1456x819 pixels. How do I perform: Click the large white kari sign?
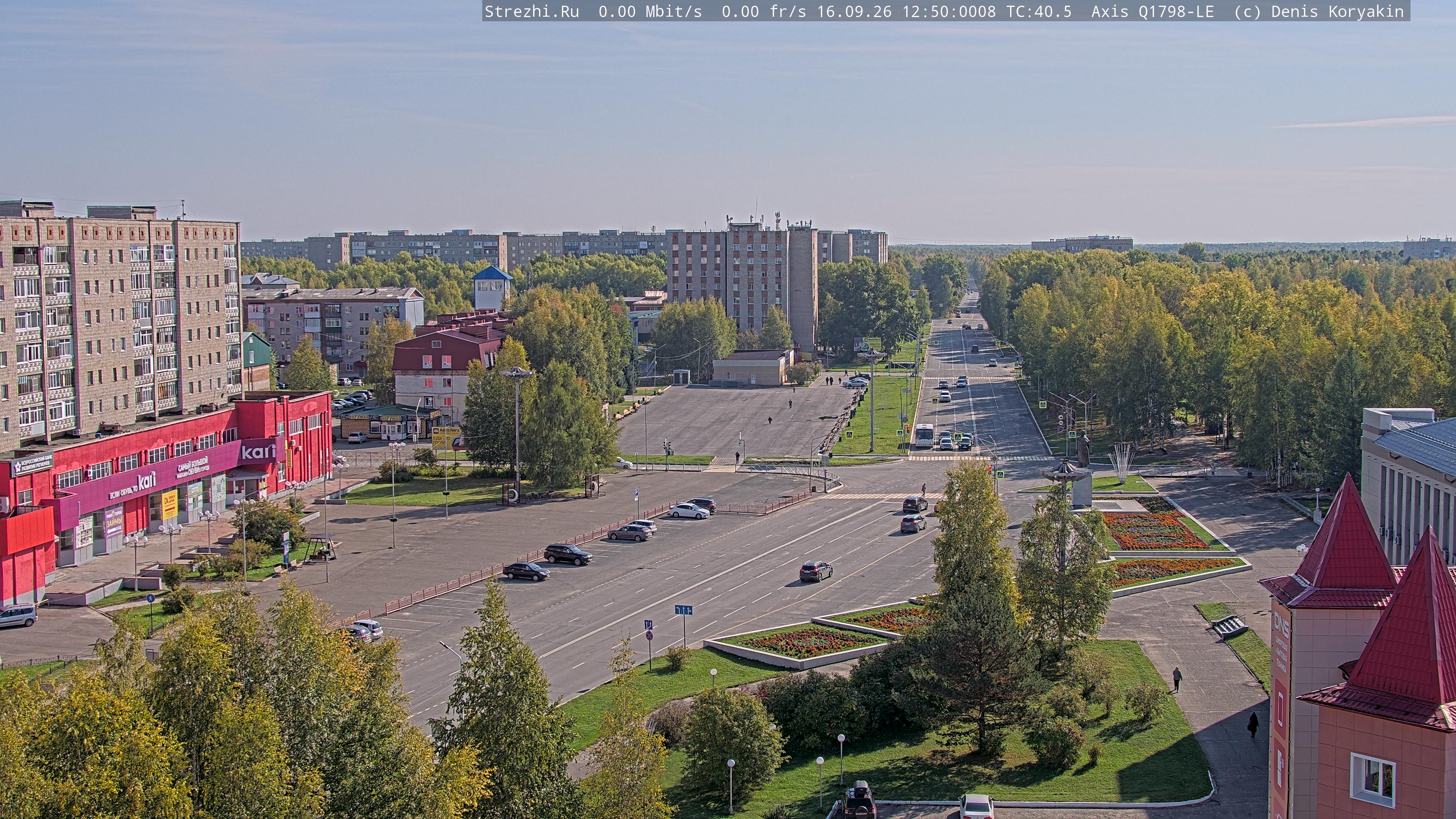tap(258, 451)
